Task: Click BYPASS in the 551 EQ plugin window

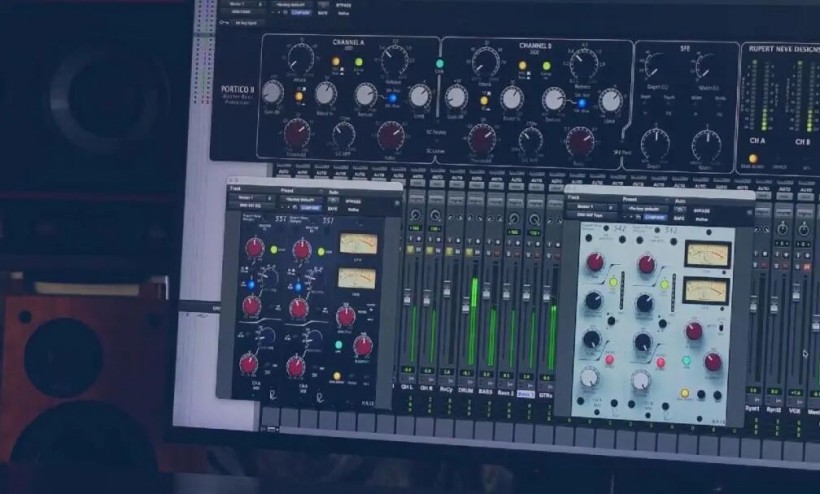Action: tap(353, 201)
